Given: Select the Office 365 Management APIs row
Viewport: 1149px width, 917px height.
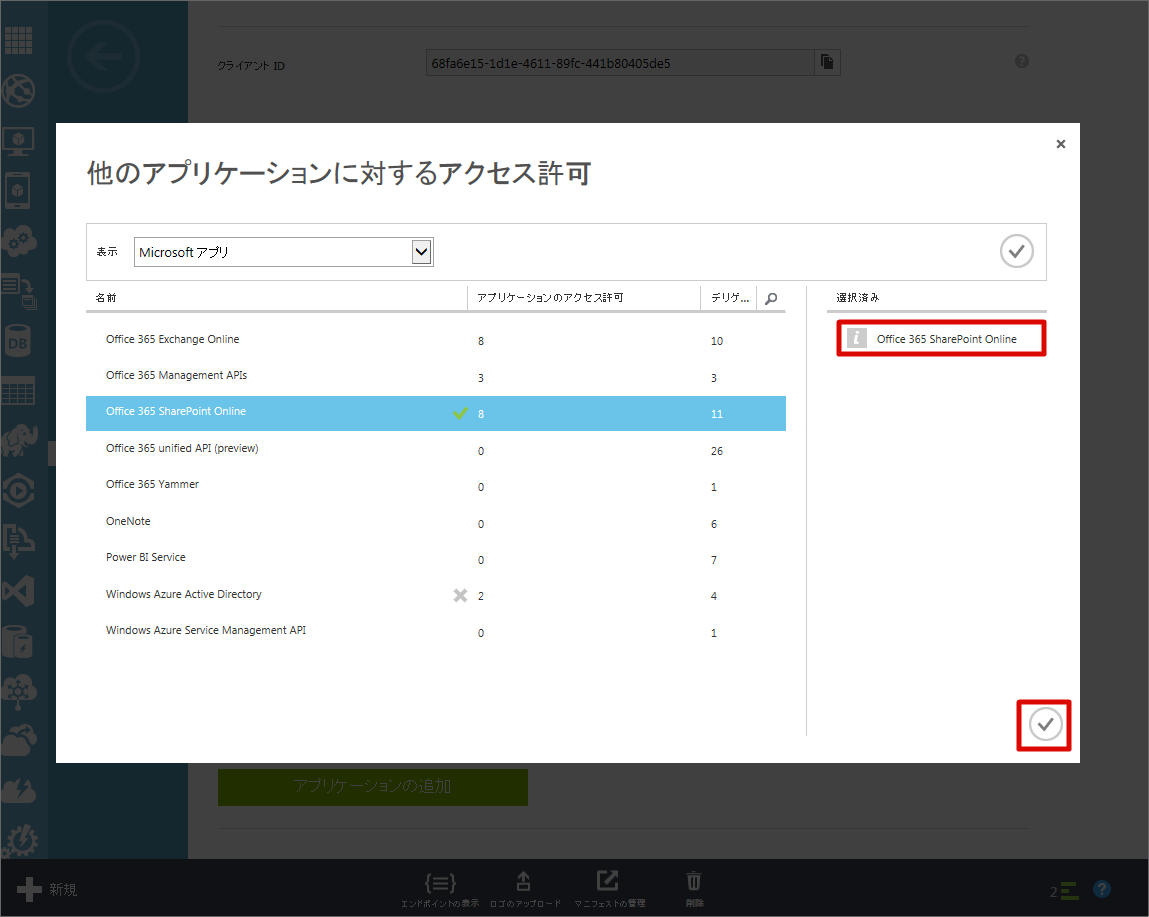Looking at the screenshot, I should (435, 377).
